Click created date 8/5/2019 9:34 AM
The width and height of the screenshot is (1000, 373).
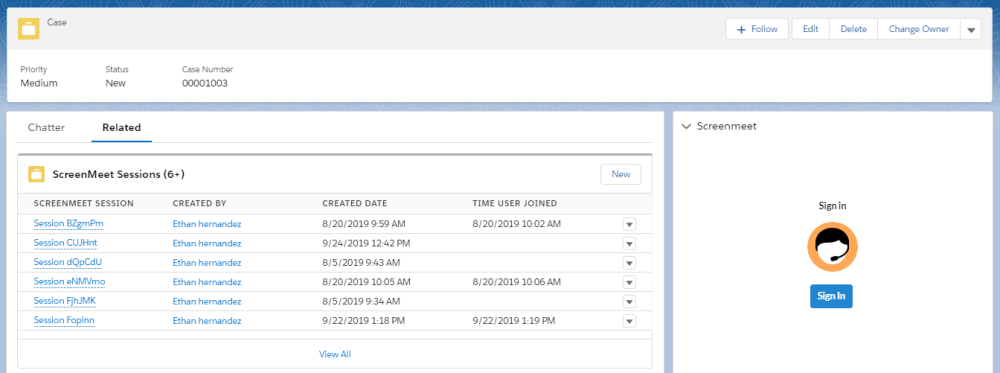(x=362, y=301)
